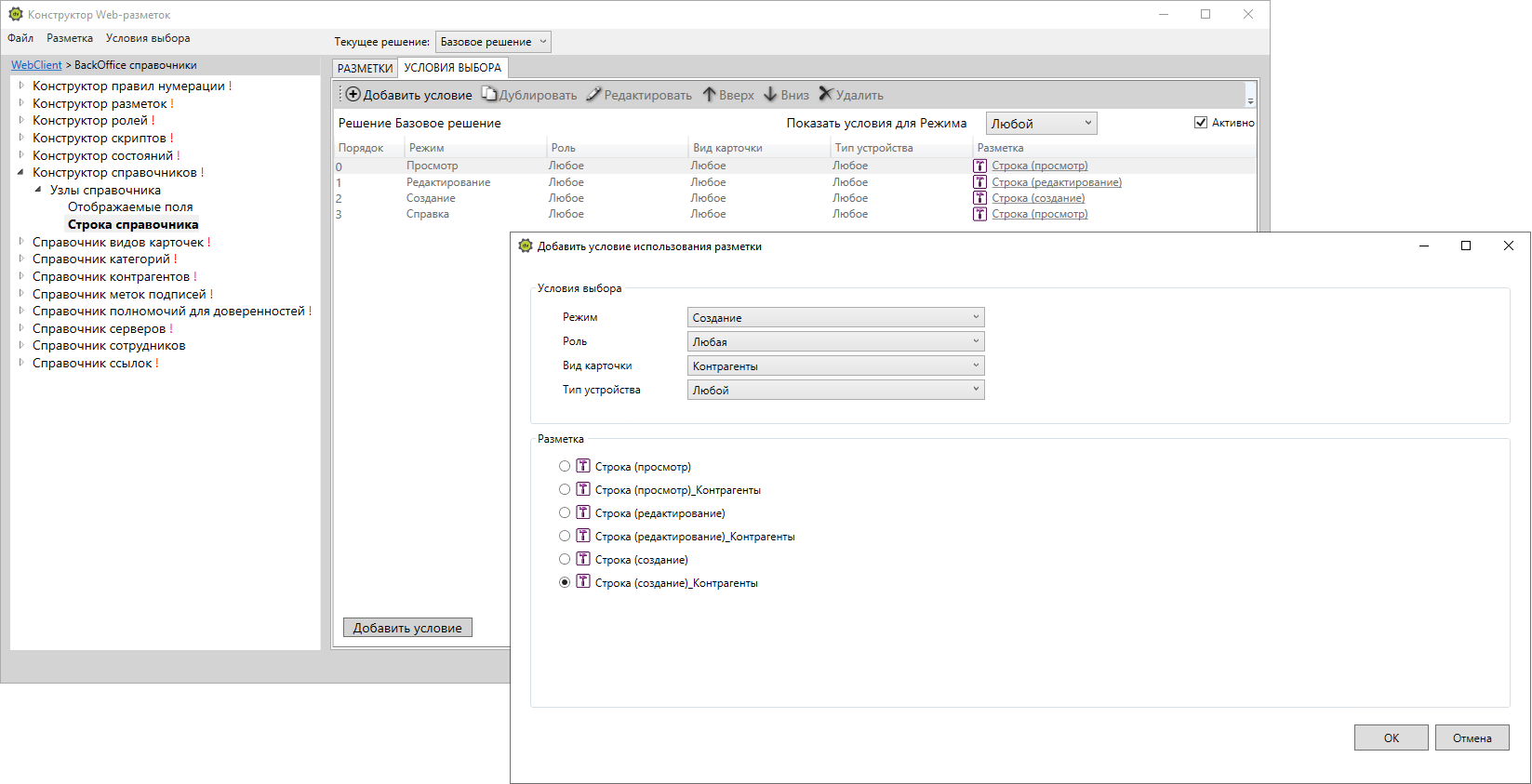
Task: Click layout icon in Справка row
Action: point(979,214)
